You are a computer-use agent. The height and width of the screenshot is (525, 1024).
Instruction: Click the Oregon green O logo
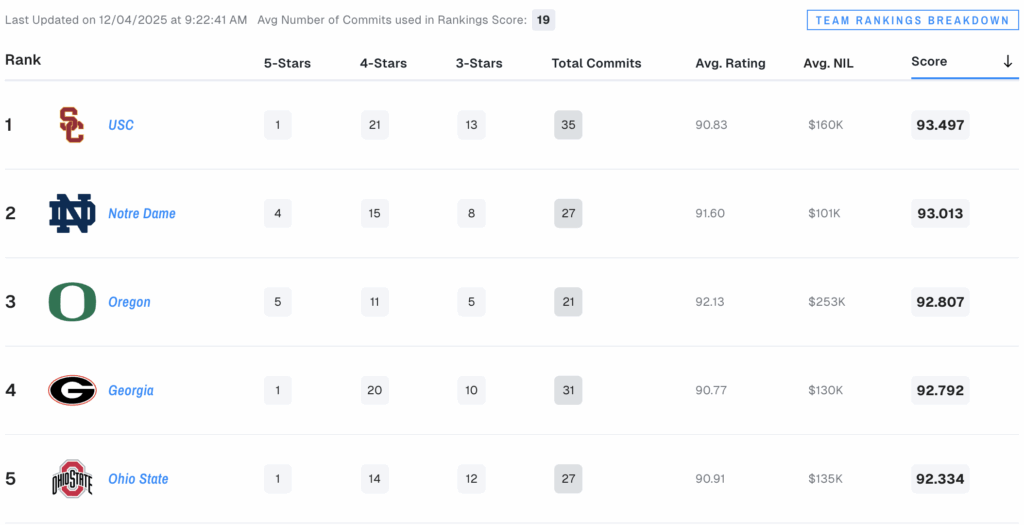(72, 302)
